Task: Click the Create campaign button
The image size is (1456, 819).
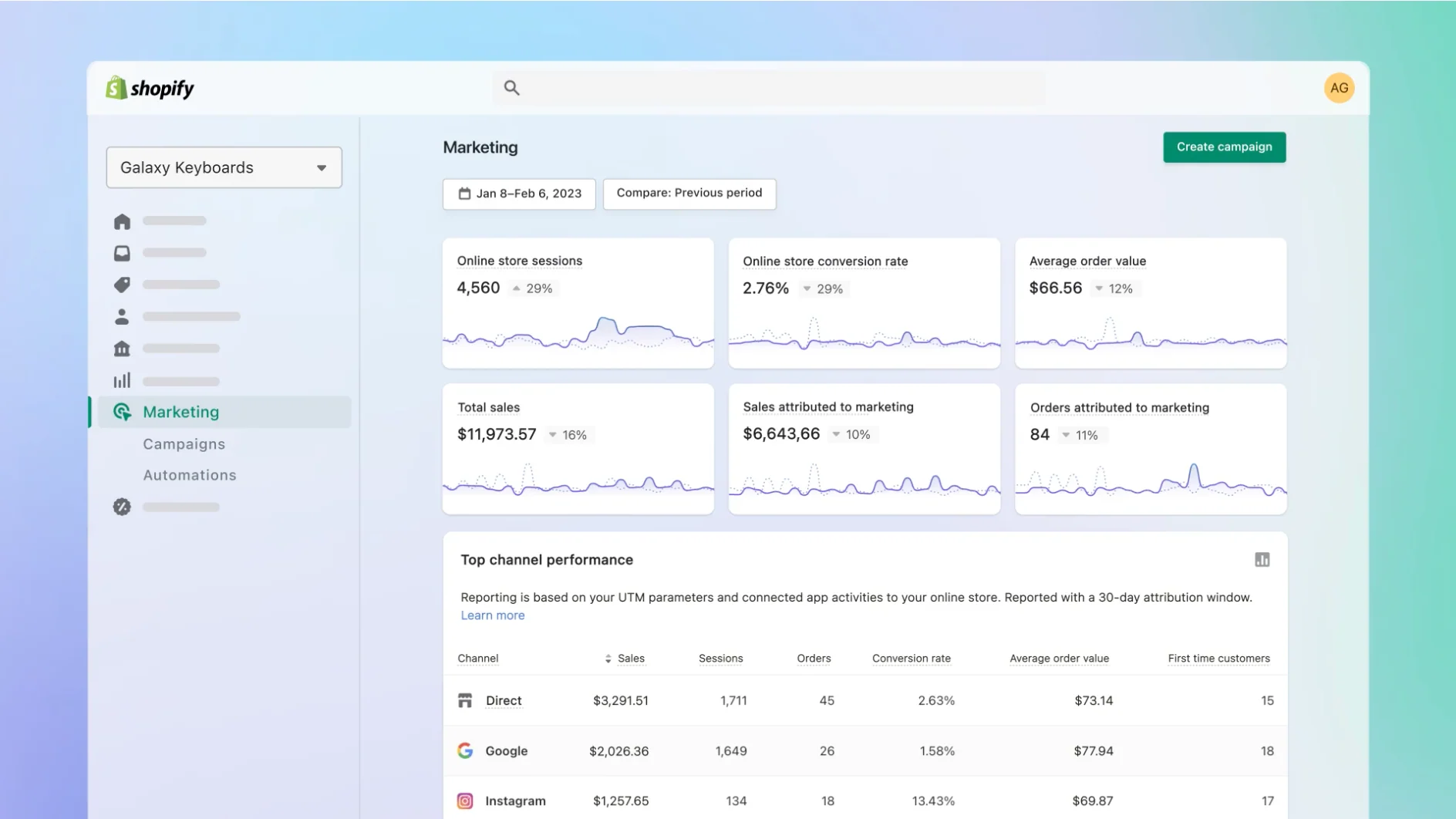Action: click(x=1224, y=147)
